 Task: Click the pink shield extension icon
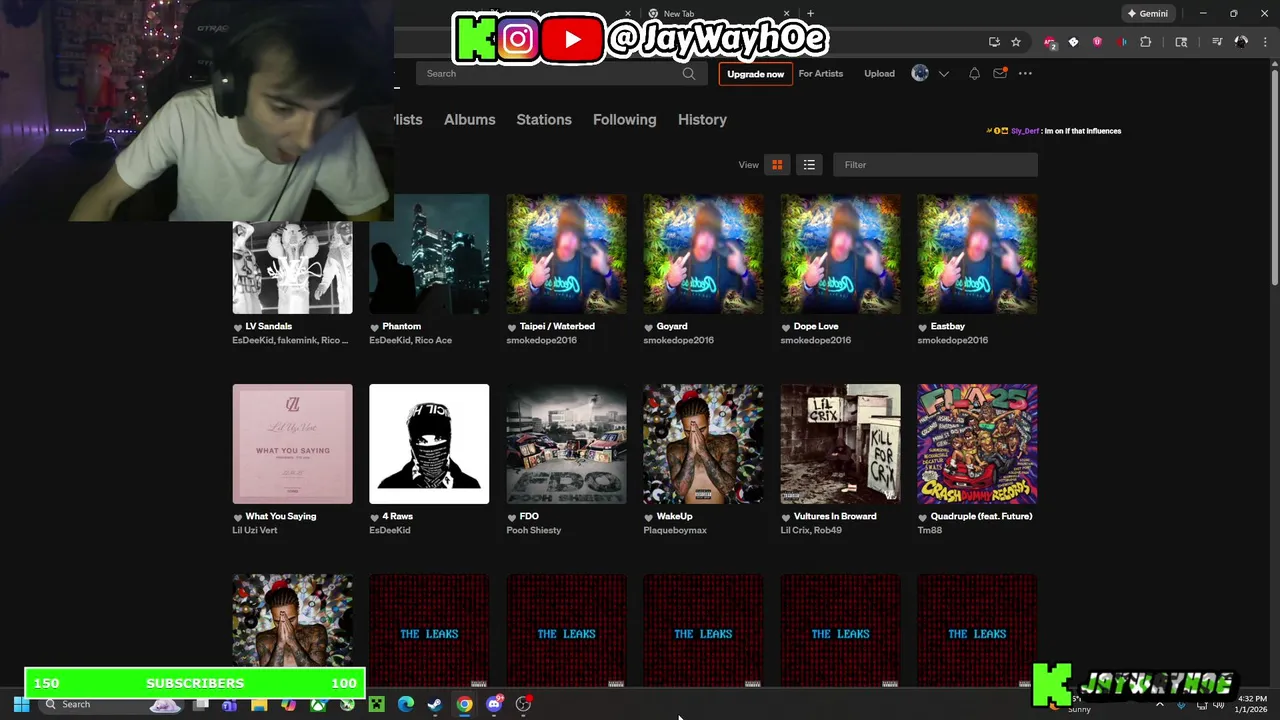pyautogui.click(x=1097, y=42)
